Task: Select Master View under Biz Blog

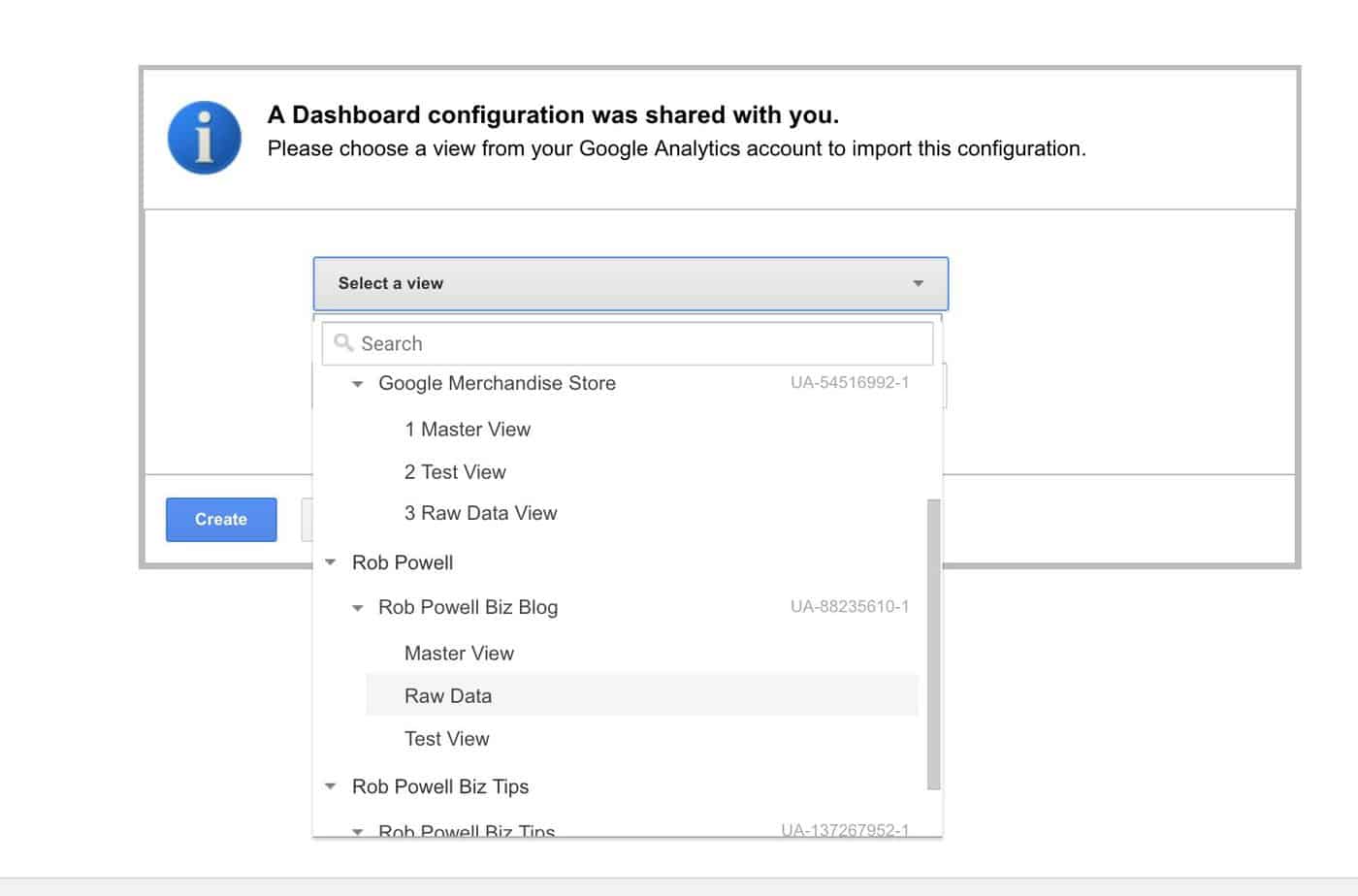Action: click(x=459, y=654)
